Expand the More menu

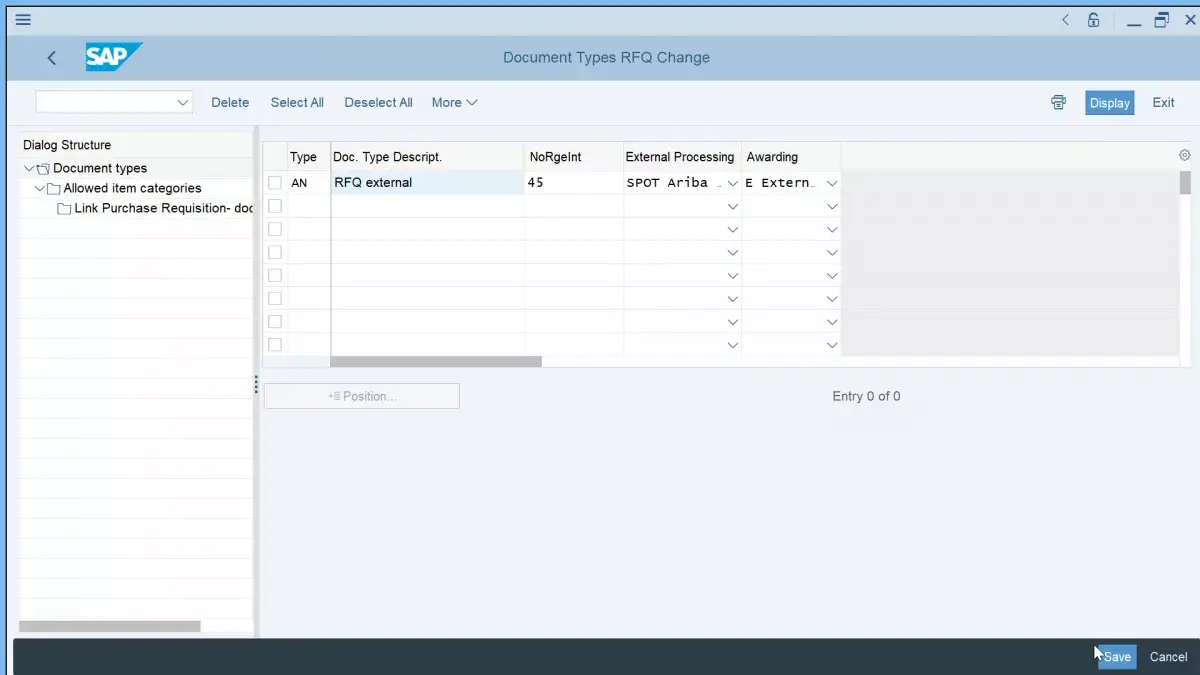pos(455,102)
